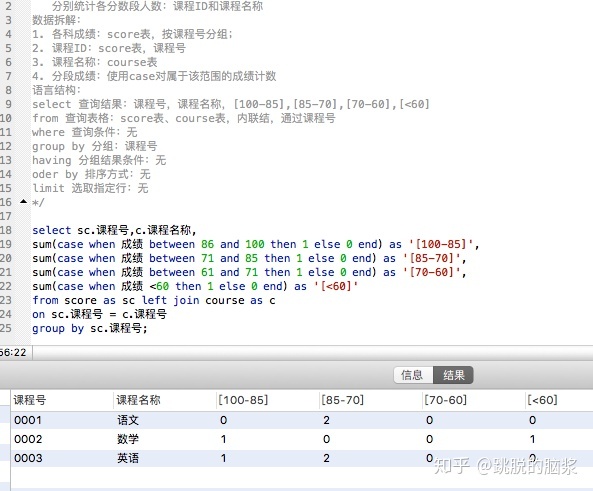Switch to the 结果 tab

[x=453, y=375]
